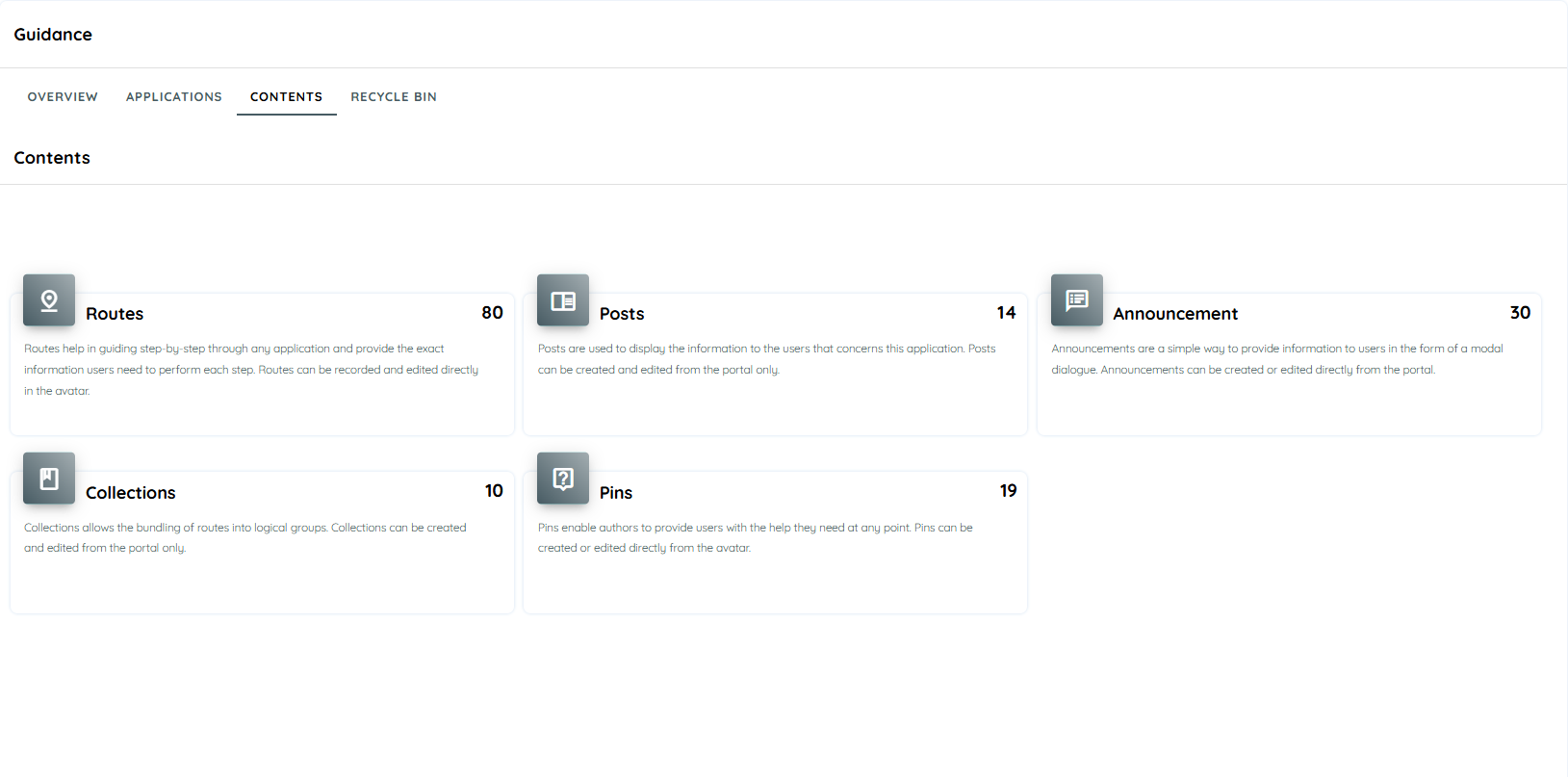Click the Posts count 14
This screenshot has width=1568, height=777.
(x=1006, y=313)
